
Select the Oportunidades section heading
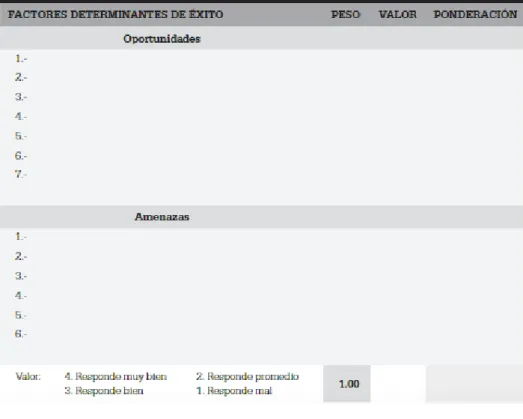(162, 39)
